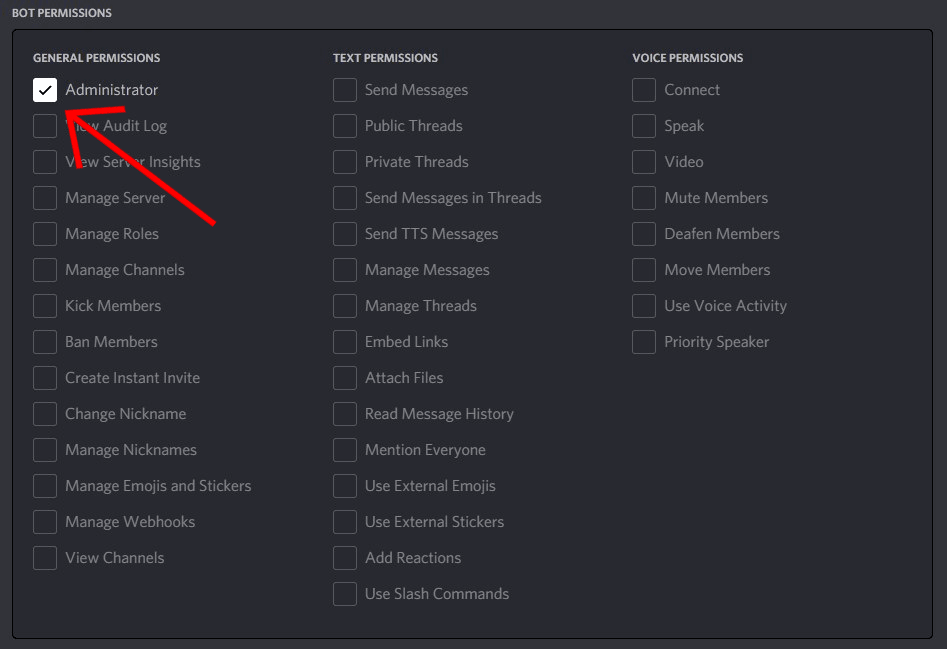Check Manage Emojis and Stickers
947x649 pixels.
point(45,485)
